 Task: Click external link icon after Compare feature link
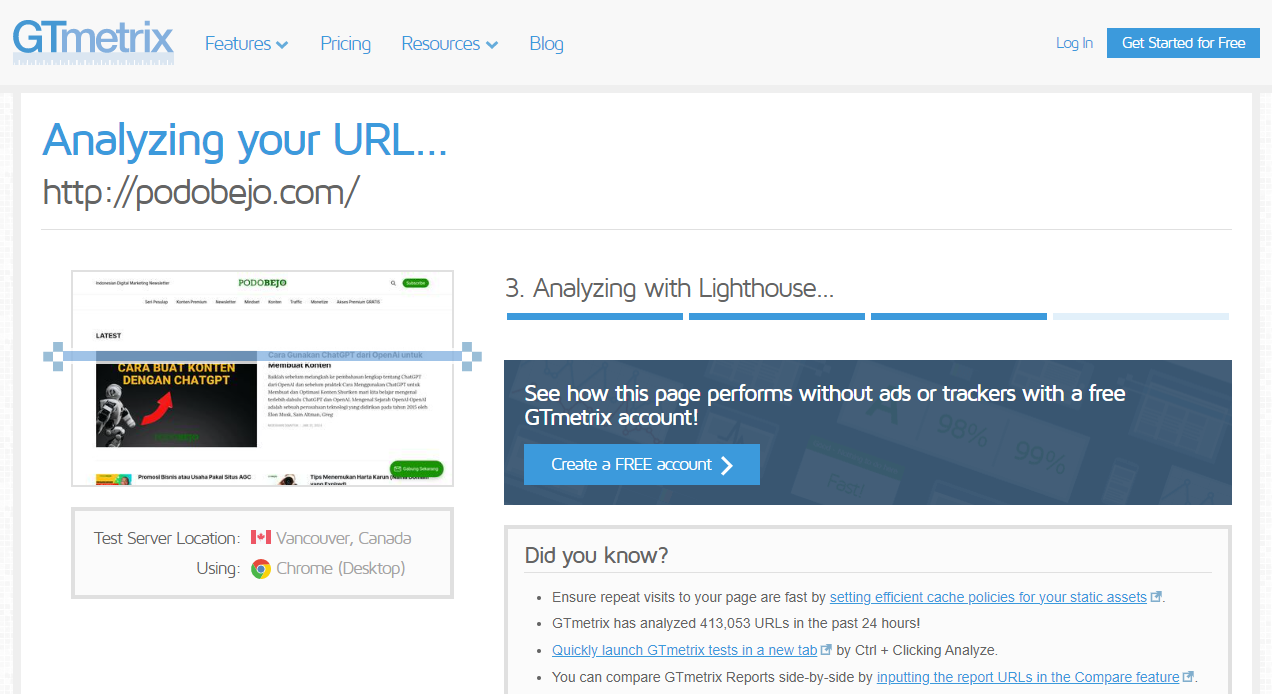[x=1188, y=677]
